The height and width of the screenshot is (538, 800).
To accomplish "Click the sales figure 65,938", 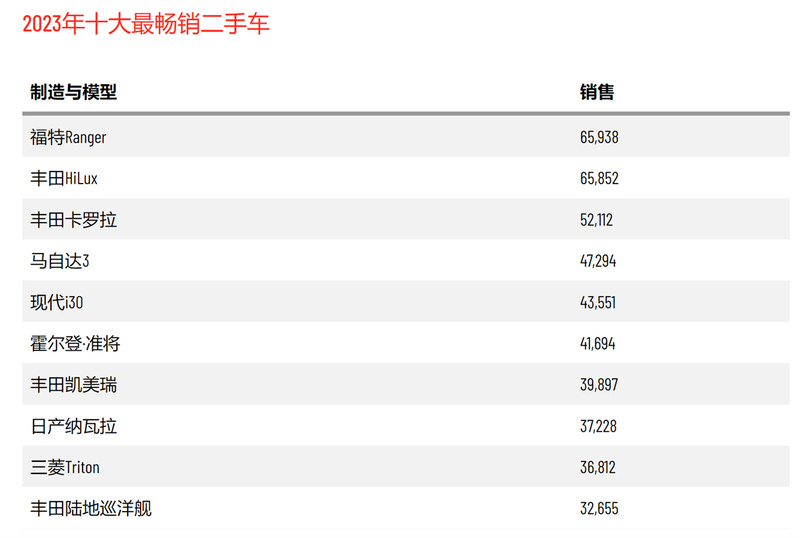I will 599,137.
